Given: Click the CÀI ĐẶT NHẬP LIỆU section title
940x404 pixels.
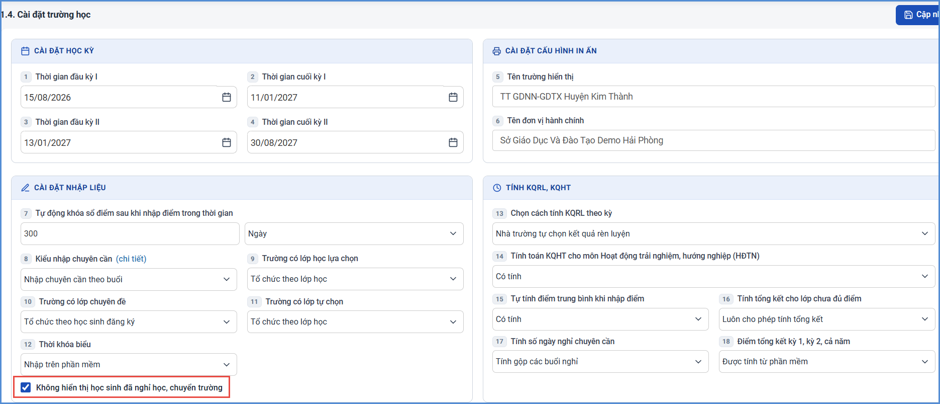Looking at the screenshot, I should 70,188.
